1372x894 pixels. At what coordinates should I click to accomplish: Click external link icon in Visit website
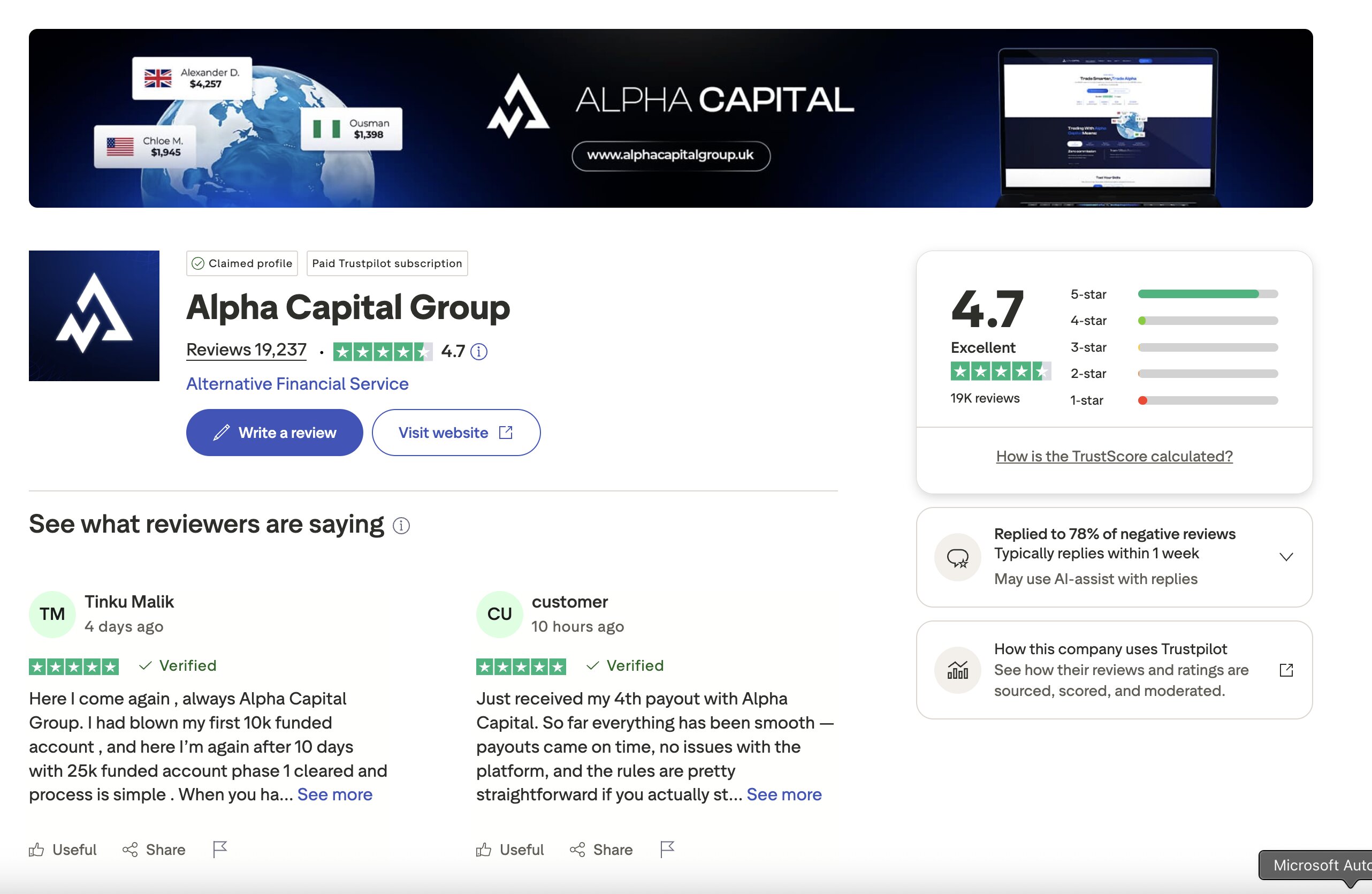(506, 433)
